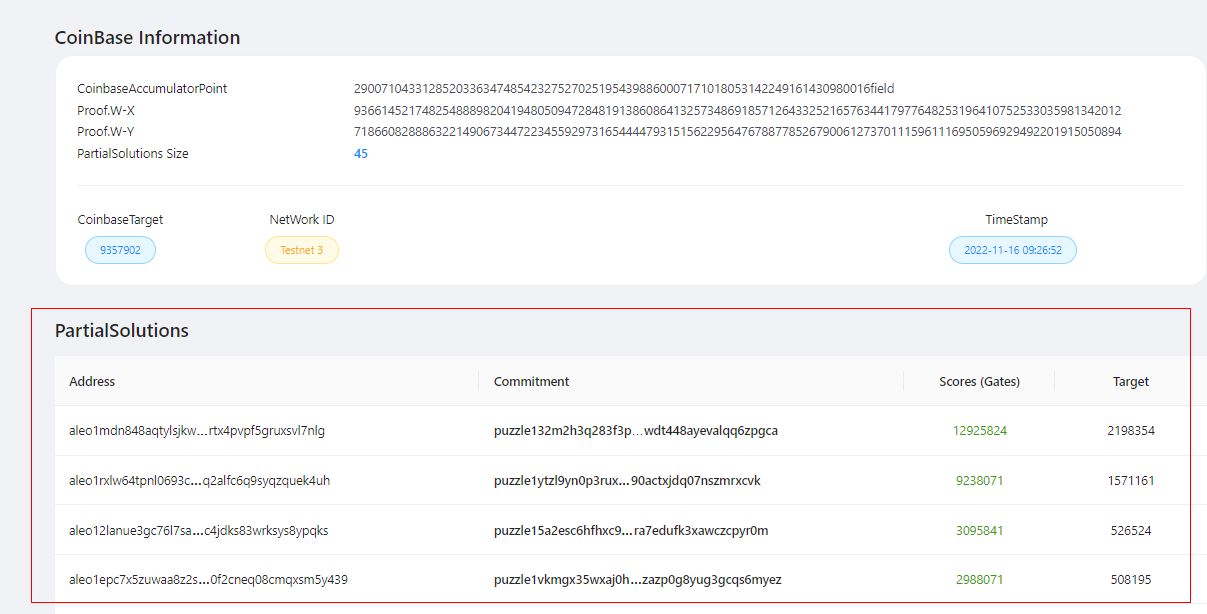Click the NetWork ID label
The height and width of the screenshot is (614, 1207).
point(302,219)
